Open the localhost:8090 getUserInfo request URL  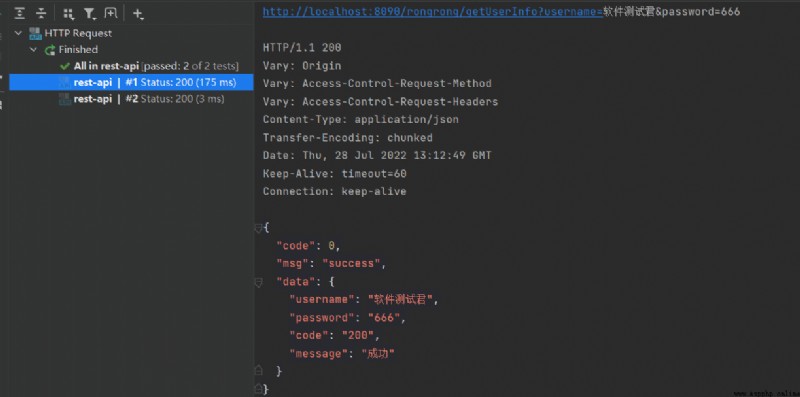click(x=433, y=12)
